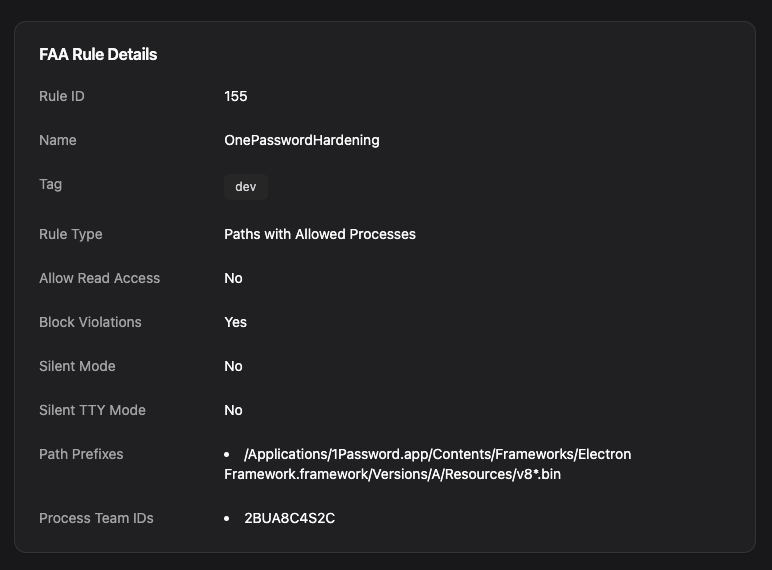This screenshot has height=570, width=772.
Task: Click the FAA Rule Details heading
Action: click(98, 54)
